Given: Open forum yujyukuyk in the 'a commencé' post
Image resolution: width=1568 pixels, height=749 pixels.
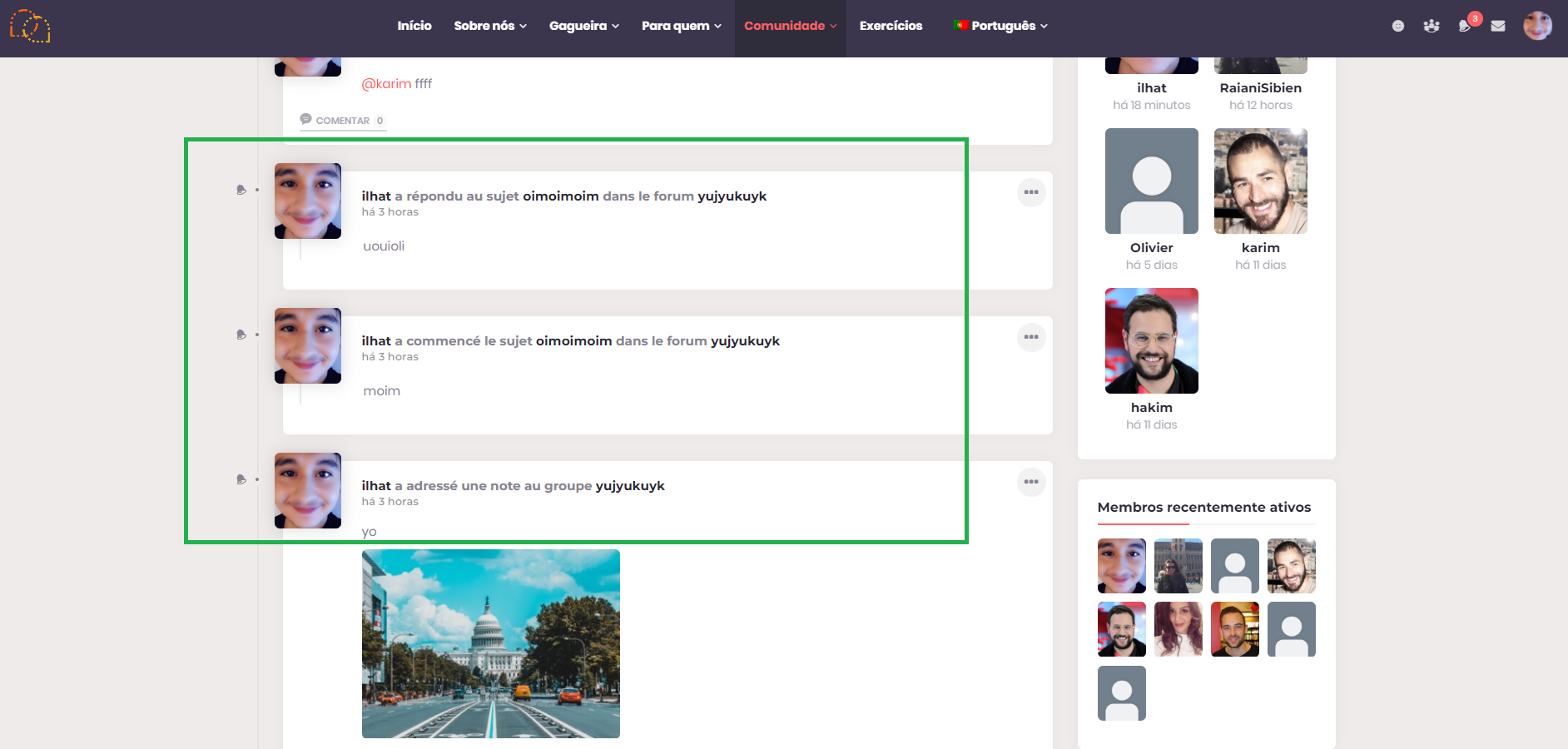Looking at the screenshot, I should click(x=746, y=341).
